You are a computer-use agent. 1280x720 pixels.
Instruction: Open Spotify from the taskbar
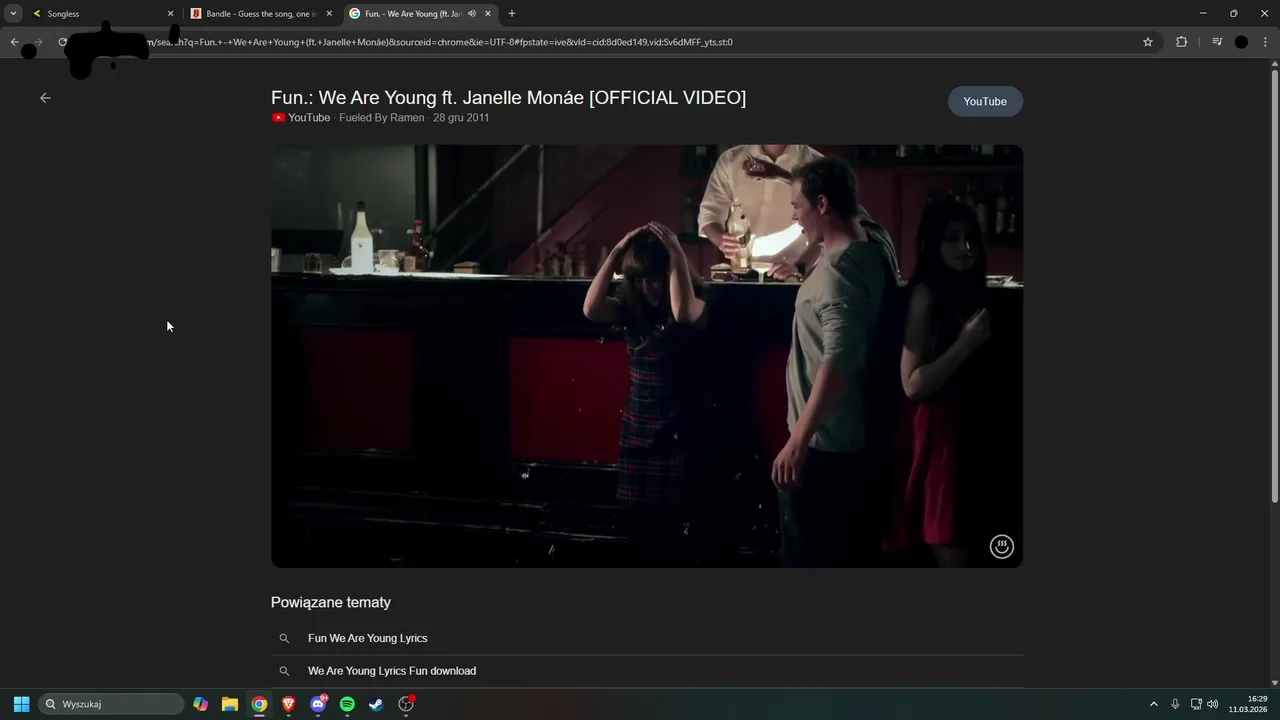click(x=347, y=704)
